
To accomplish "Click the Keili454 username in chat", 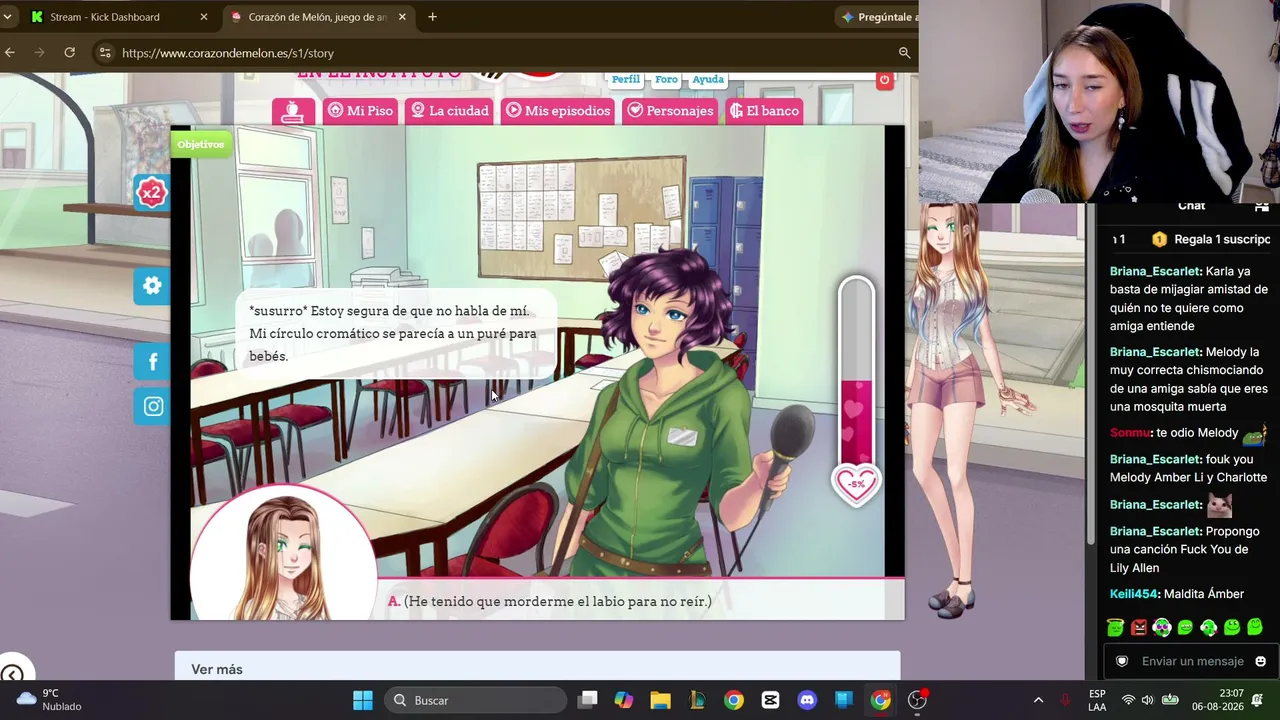I will (x=1135, y=594).
